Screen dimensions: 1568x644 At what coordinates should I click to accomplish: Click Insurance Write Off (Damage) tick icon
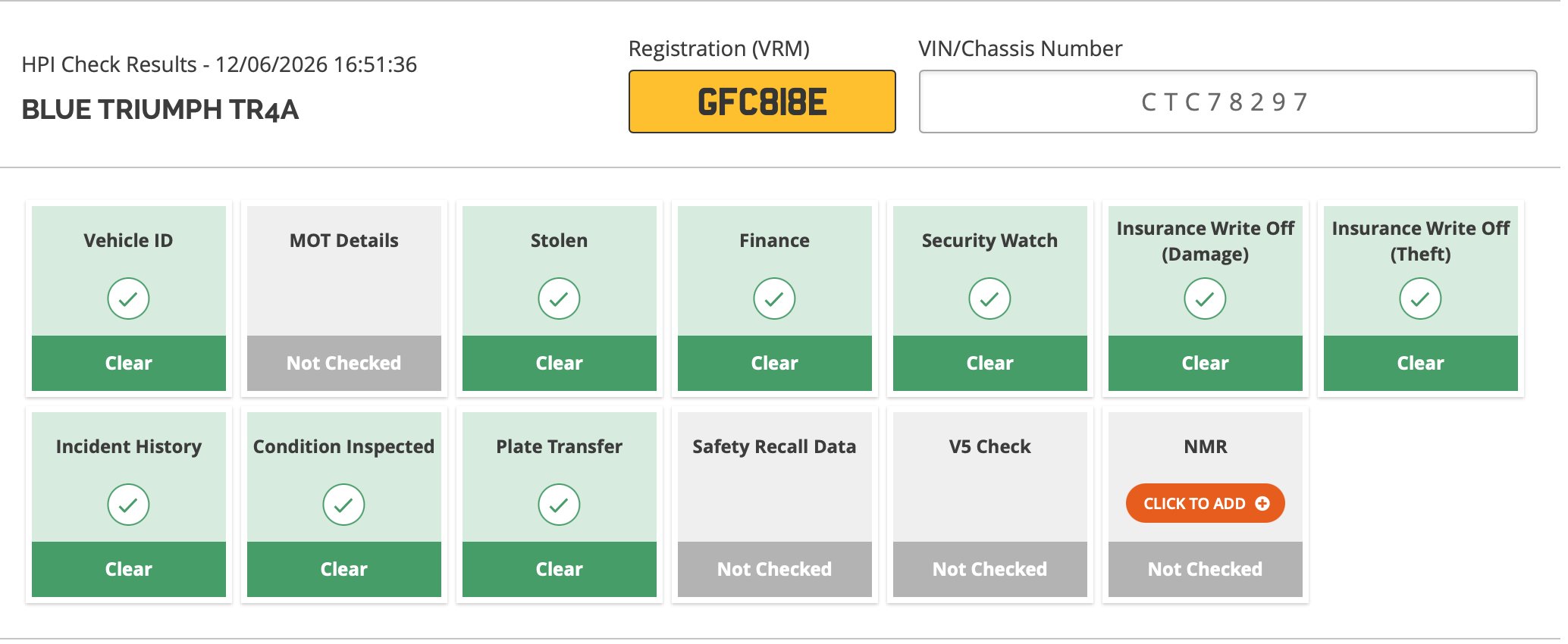click(x=1205, y=299)
